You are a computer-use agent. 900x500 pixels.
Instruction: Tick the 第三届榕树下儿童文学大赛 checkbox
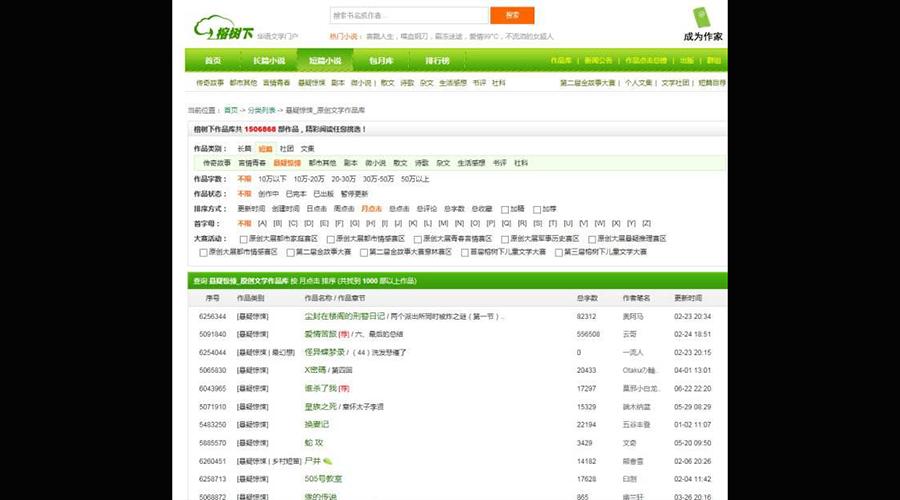click(558, 253)
